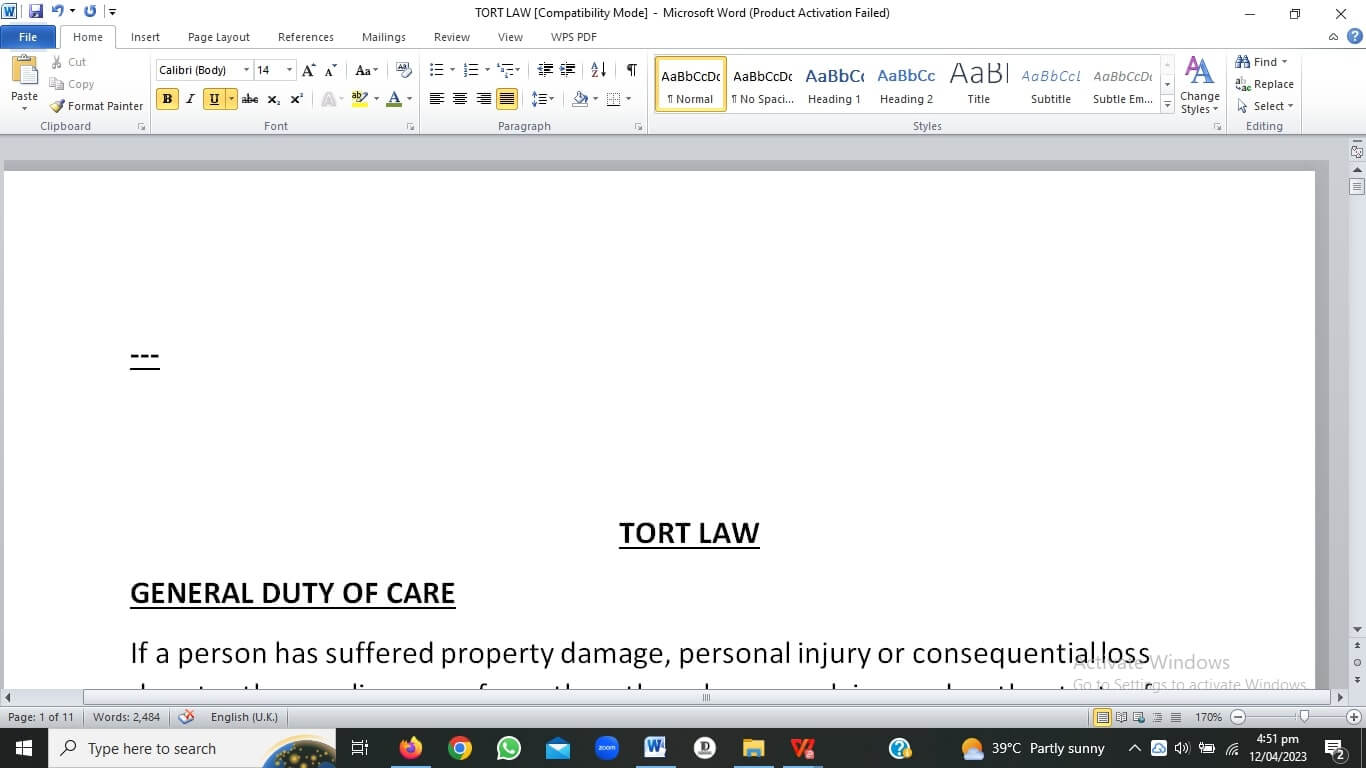The height and width of the screenshot is (768, 1366).
Task: Toggle Underline formatting
Action: point(214,99)
